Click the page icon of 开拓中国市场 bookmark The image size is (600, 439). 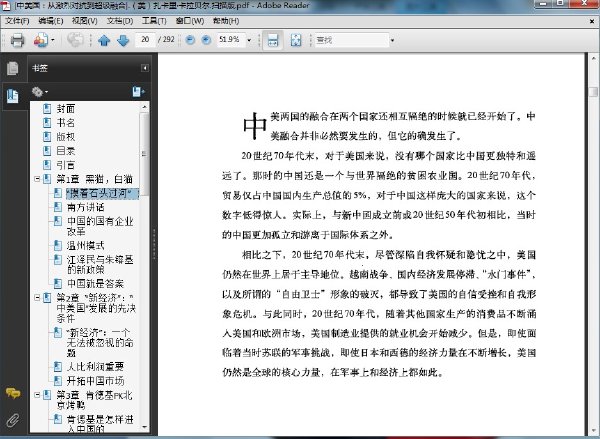point(57,381)
